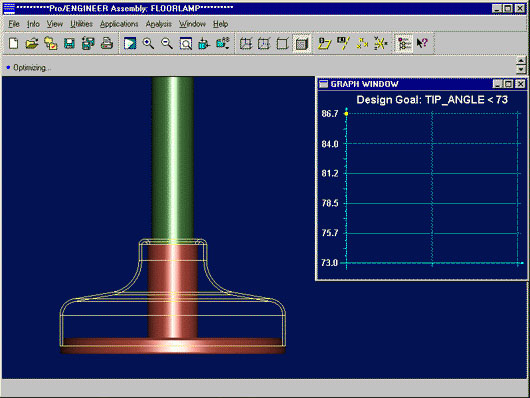Open the Utilities menu

pyautogui.click(x=81, y=24)
